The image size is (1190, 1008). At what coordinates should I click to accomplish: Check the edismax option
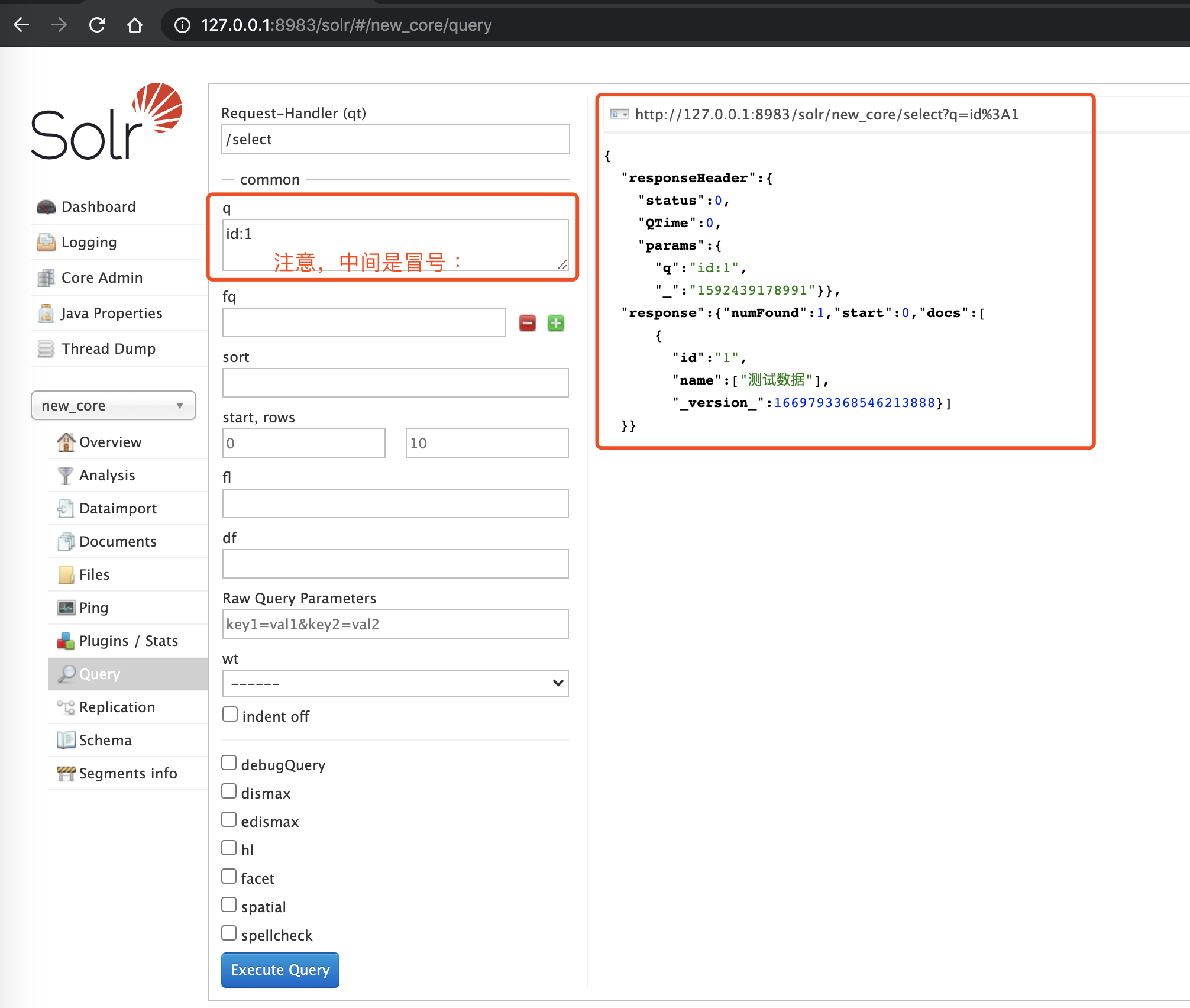pos(229,819)
